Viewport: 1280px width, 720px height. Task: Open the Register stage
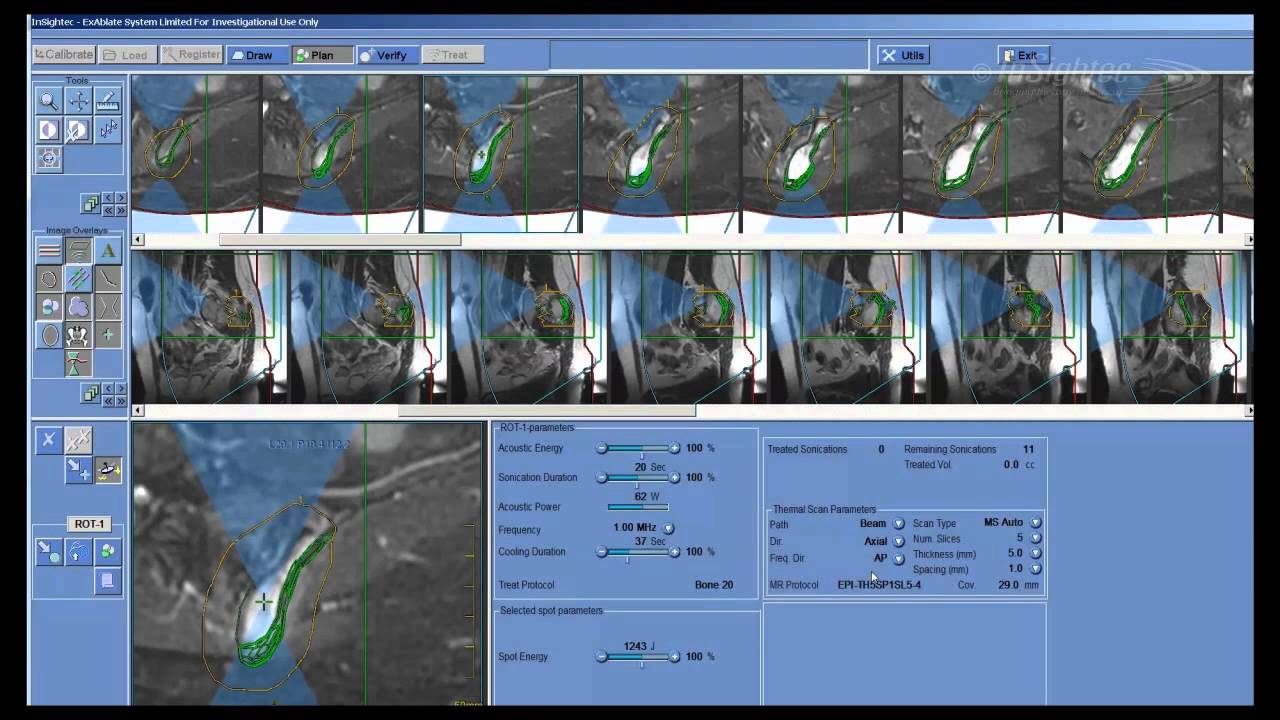click(191, 55)
